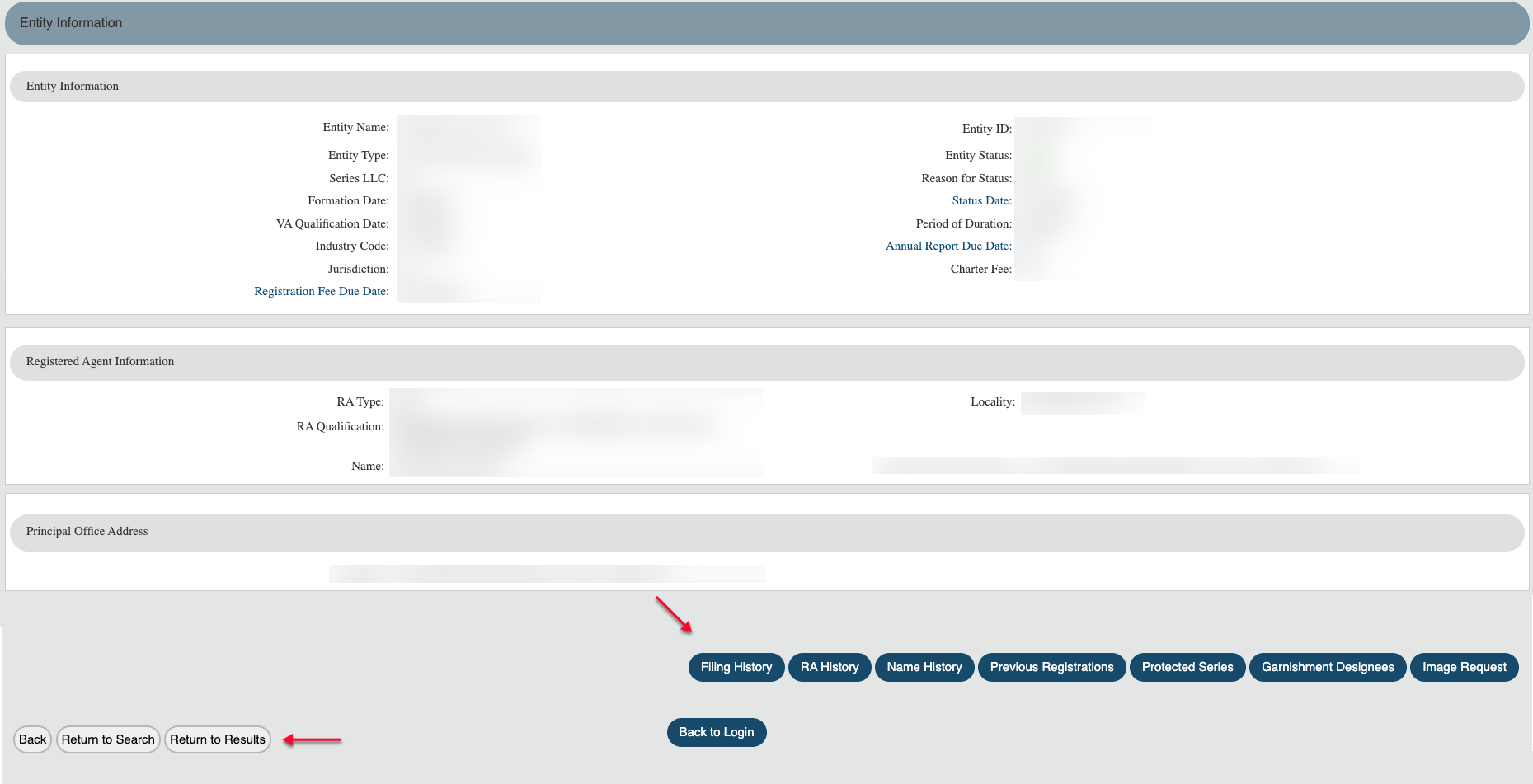Click the Back button
This screenshot has height=784, width=1533.
(33, 739)
